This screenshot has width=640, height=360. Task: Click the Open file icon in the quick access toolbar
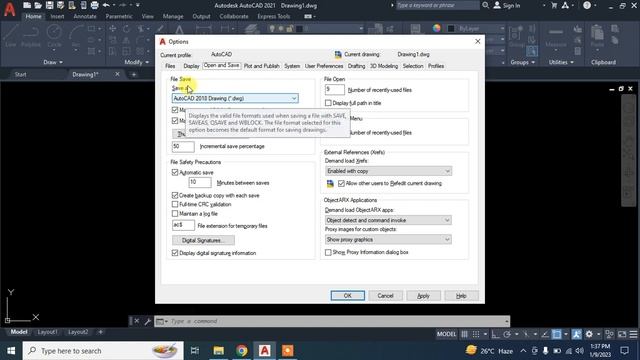(x=38, y=5)
